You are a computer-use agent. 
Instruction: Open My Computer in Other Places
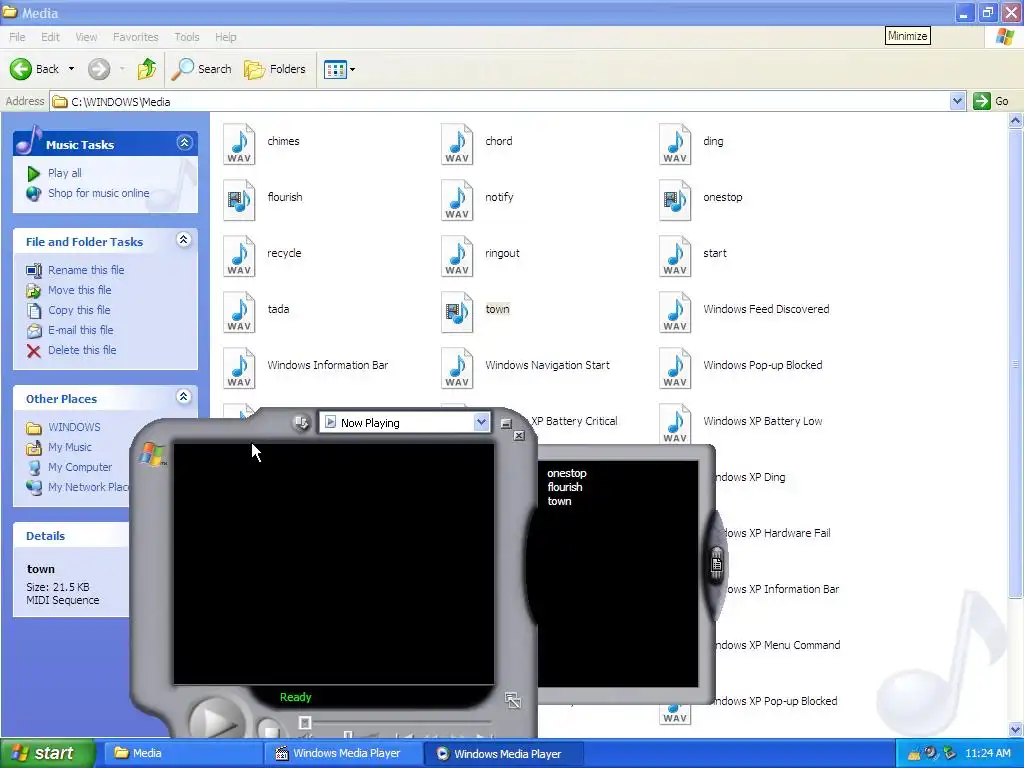(x=80, y=468)
